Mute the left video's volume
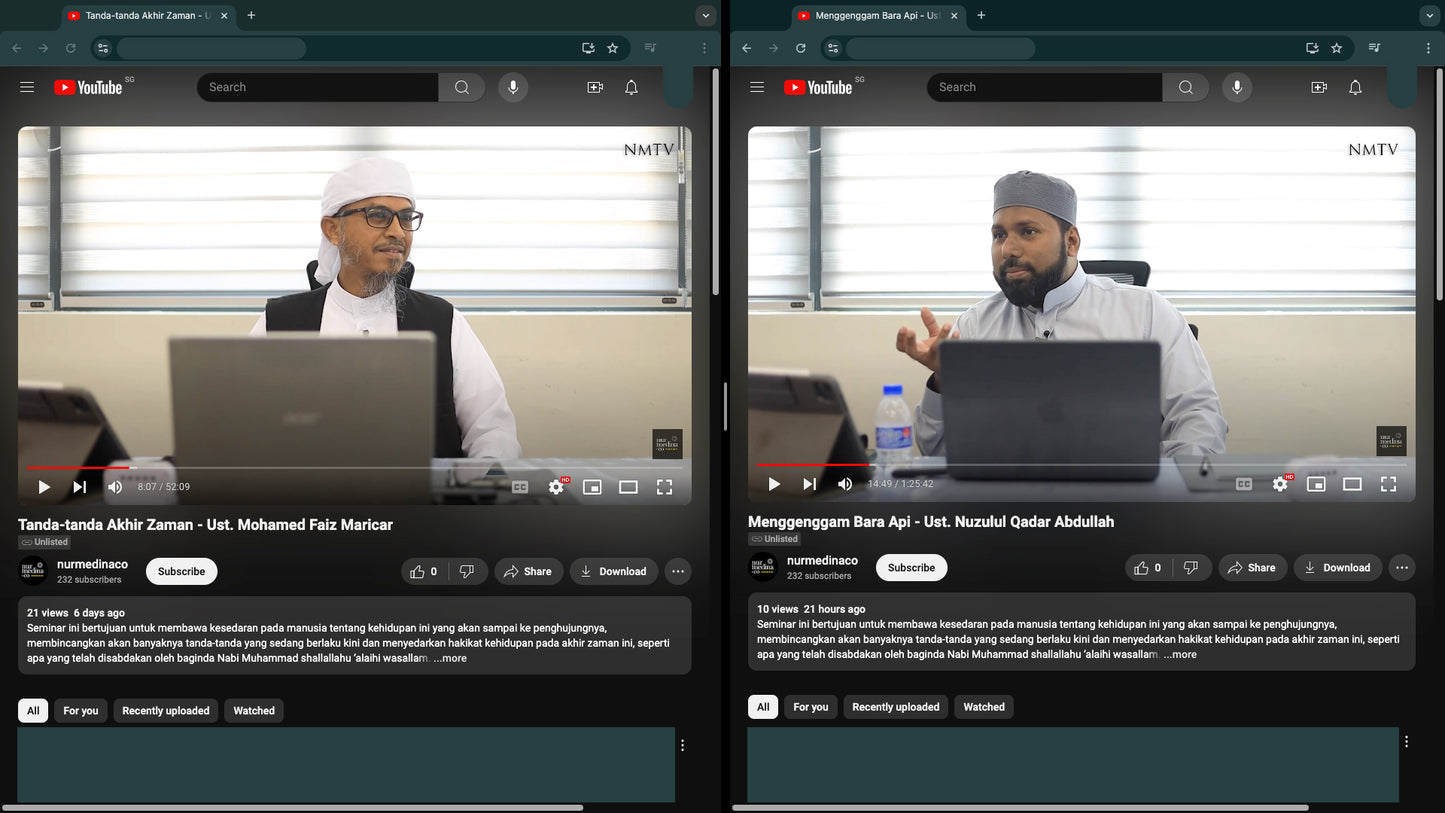The width and height of the screenshot is (1445, 813). pos(115,487)
